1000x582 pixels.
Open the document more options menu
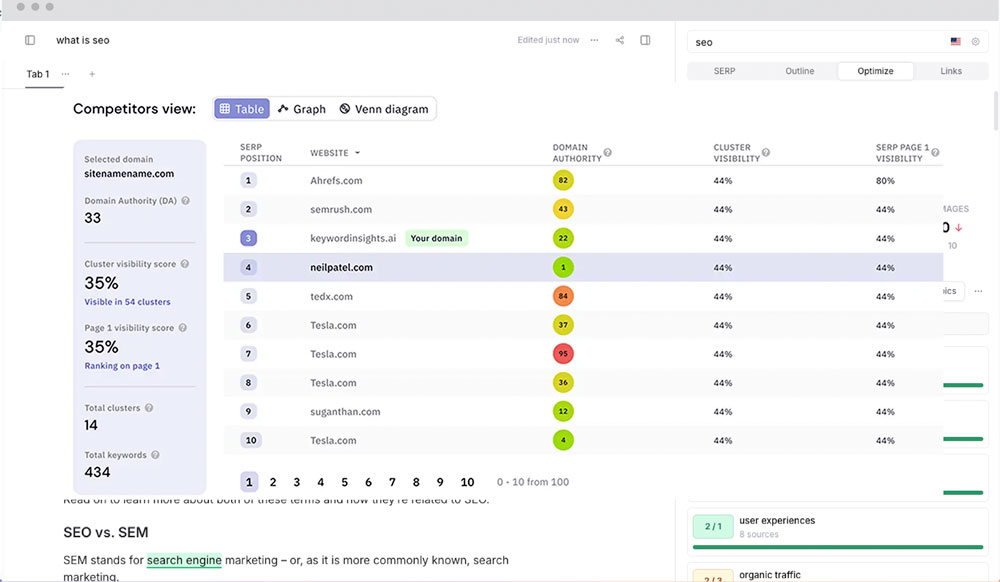[x=594, y=40]
